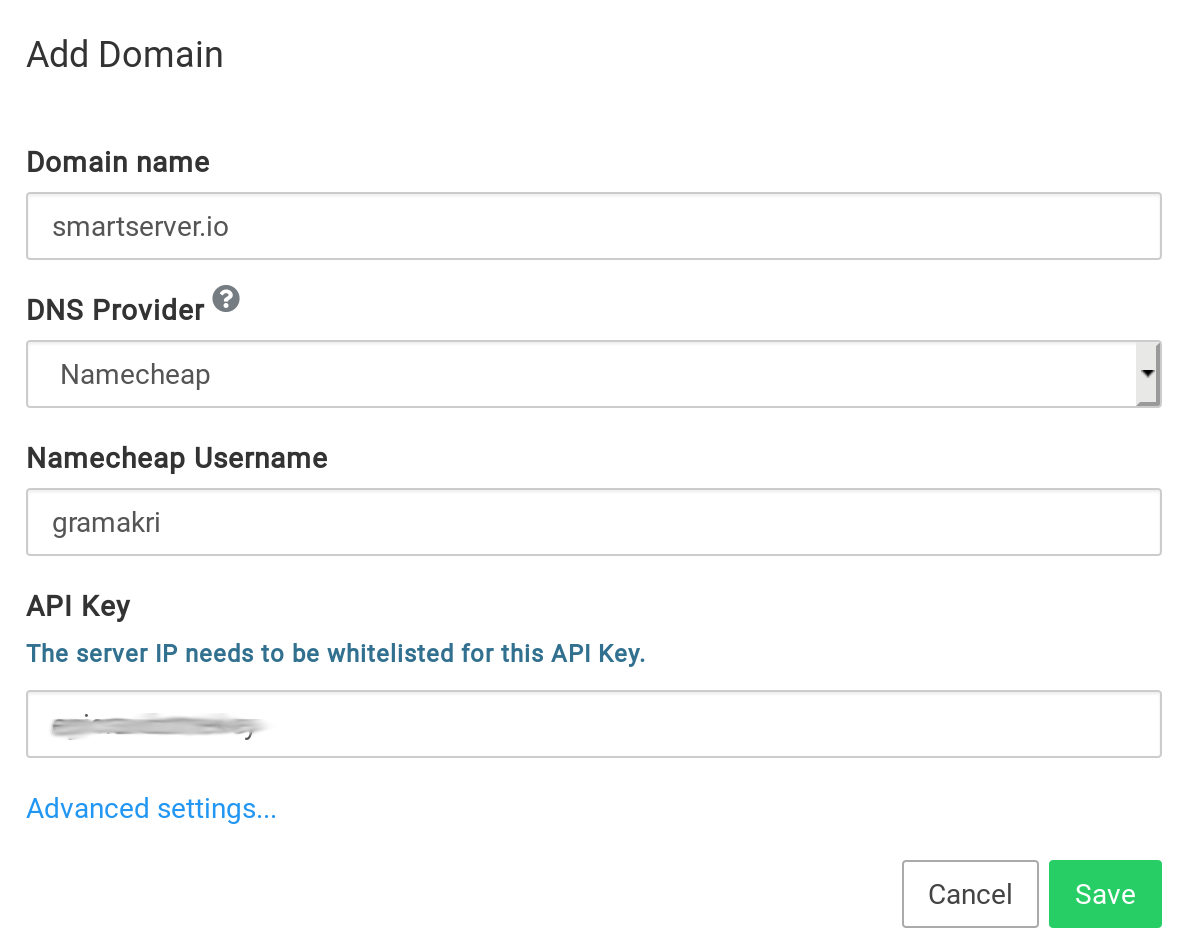Viewport: 1188px width, 952px height.
Task: Select the Namecheap Username label
Action: [177, 458]
